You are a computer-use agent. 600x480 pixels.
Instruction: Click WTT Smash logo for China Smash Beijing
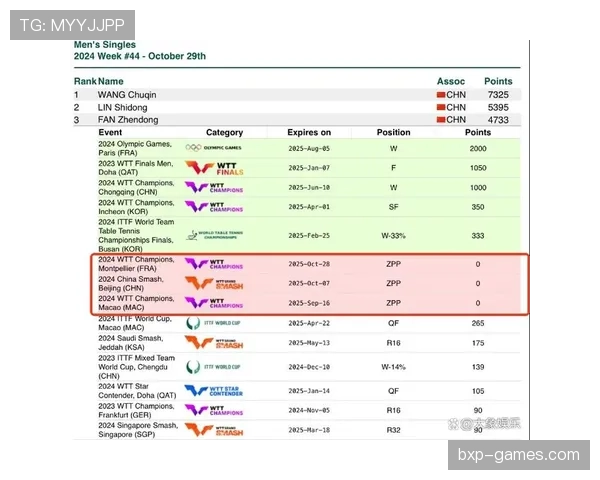214,283
